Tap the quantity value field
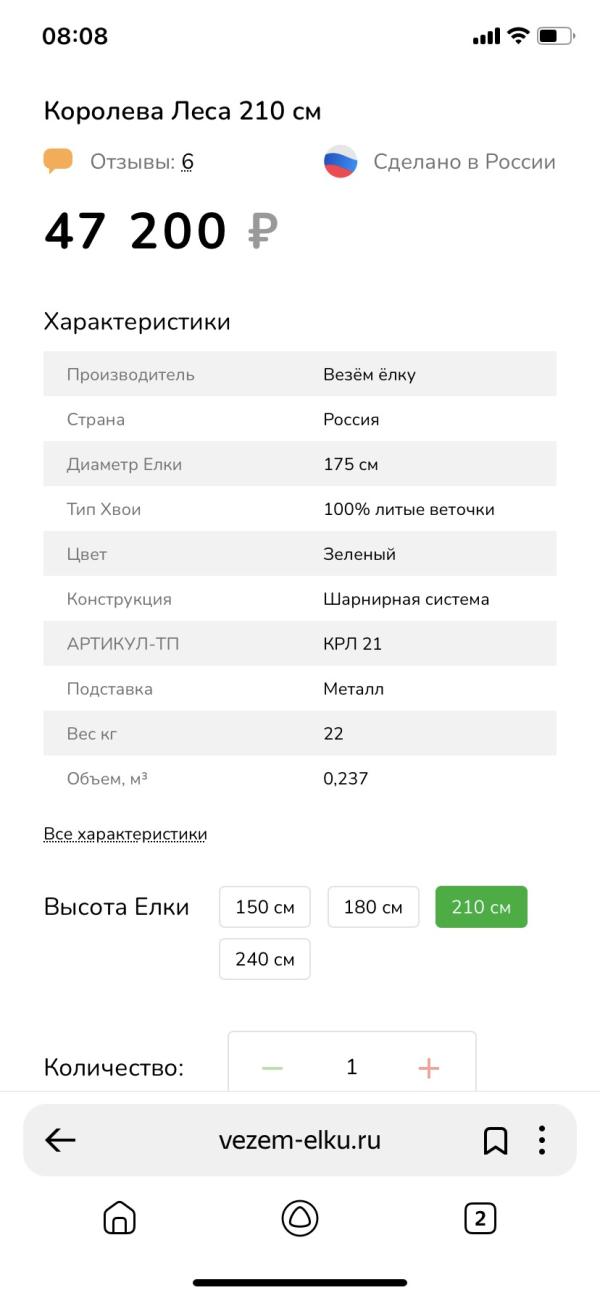 [x=351, y=1068]
